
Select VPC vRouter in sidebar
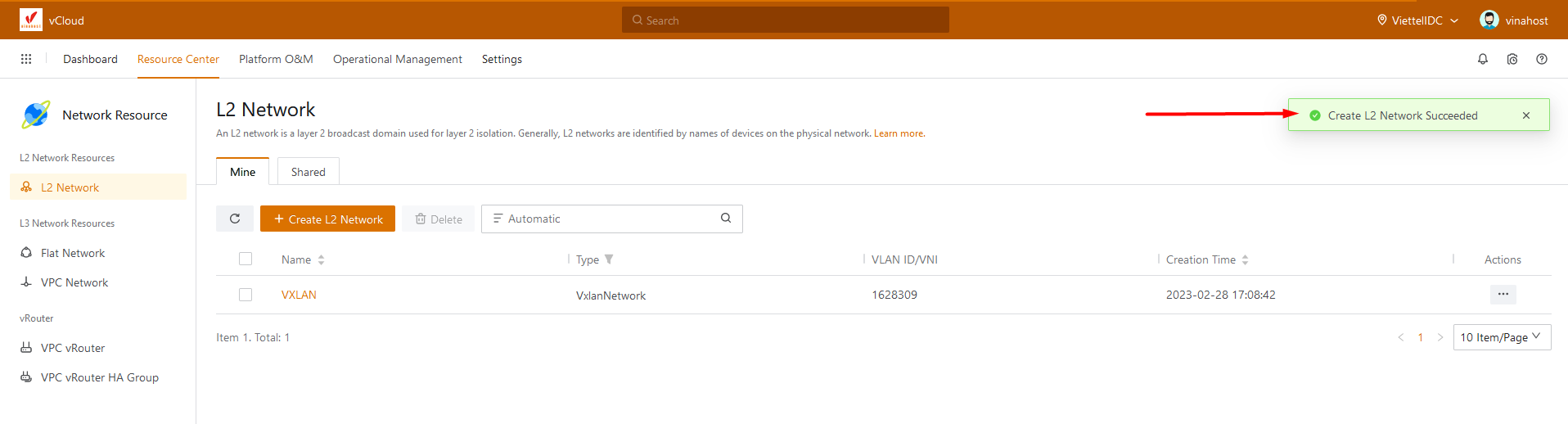click(x=98, y=348)
